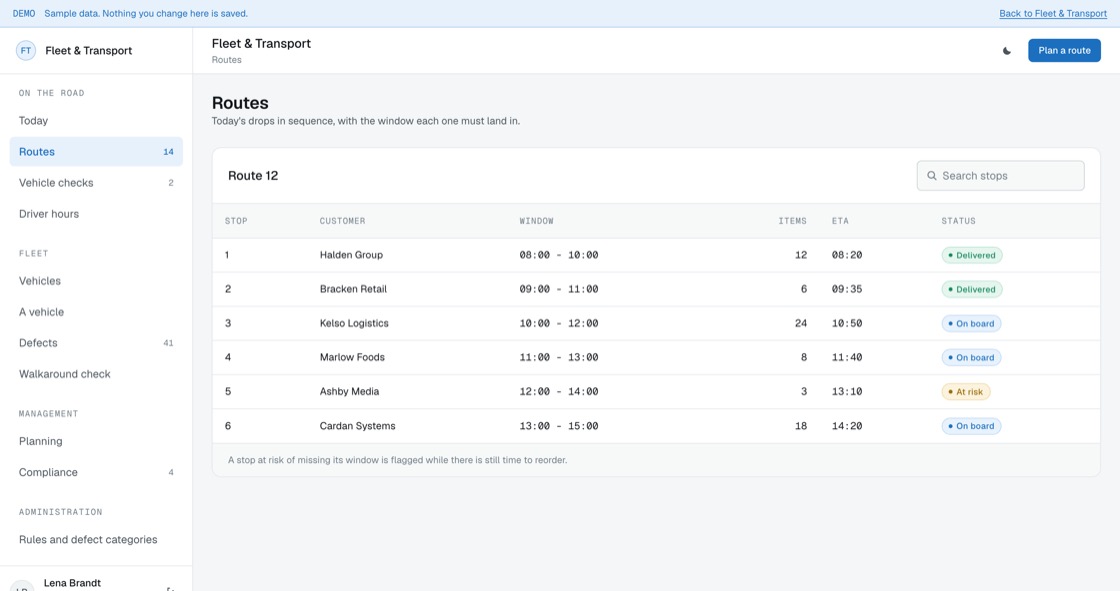Click the Delivered badge for Bracken Retail
1120x591 pixels.
(x=971, y=289)
